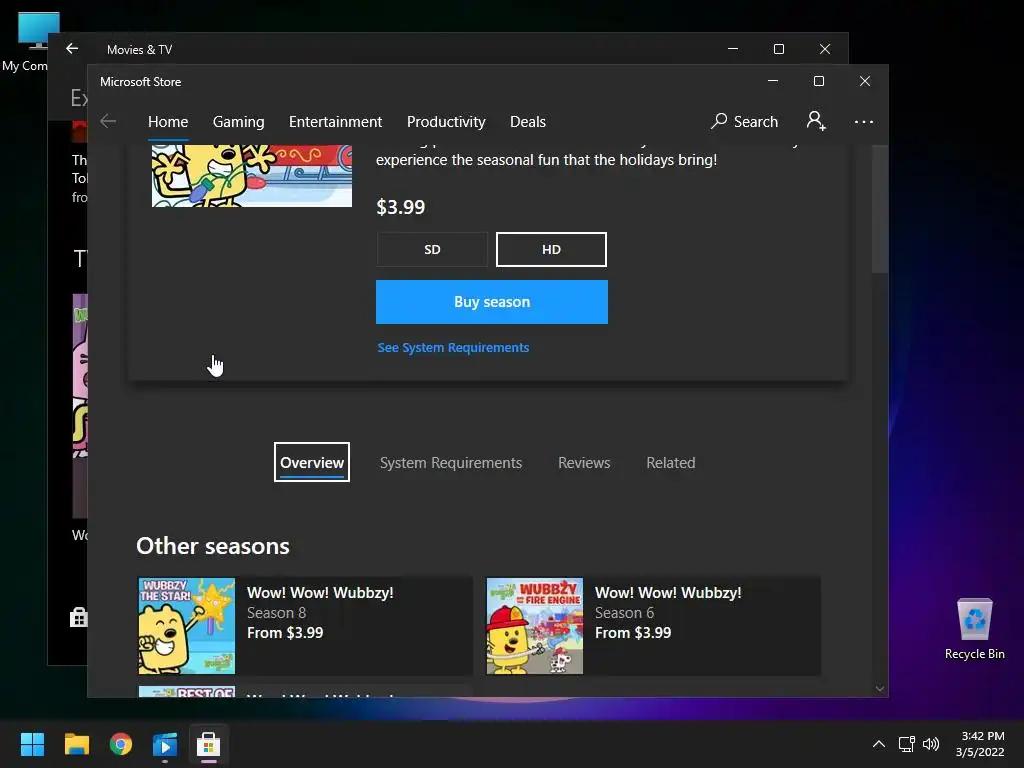
Task: Click the Microsoft Store vertical scrollbar thumb
Action: (879, 208)
